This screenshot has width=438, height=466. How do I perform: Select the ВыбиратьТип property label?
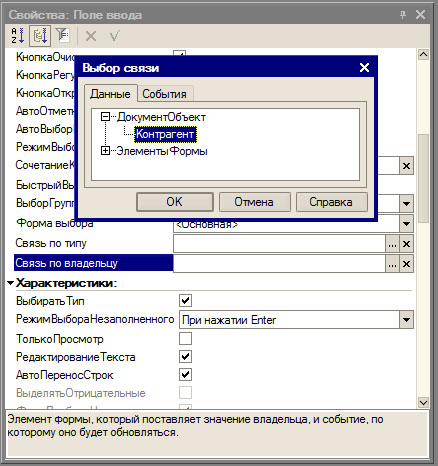50,301
